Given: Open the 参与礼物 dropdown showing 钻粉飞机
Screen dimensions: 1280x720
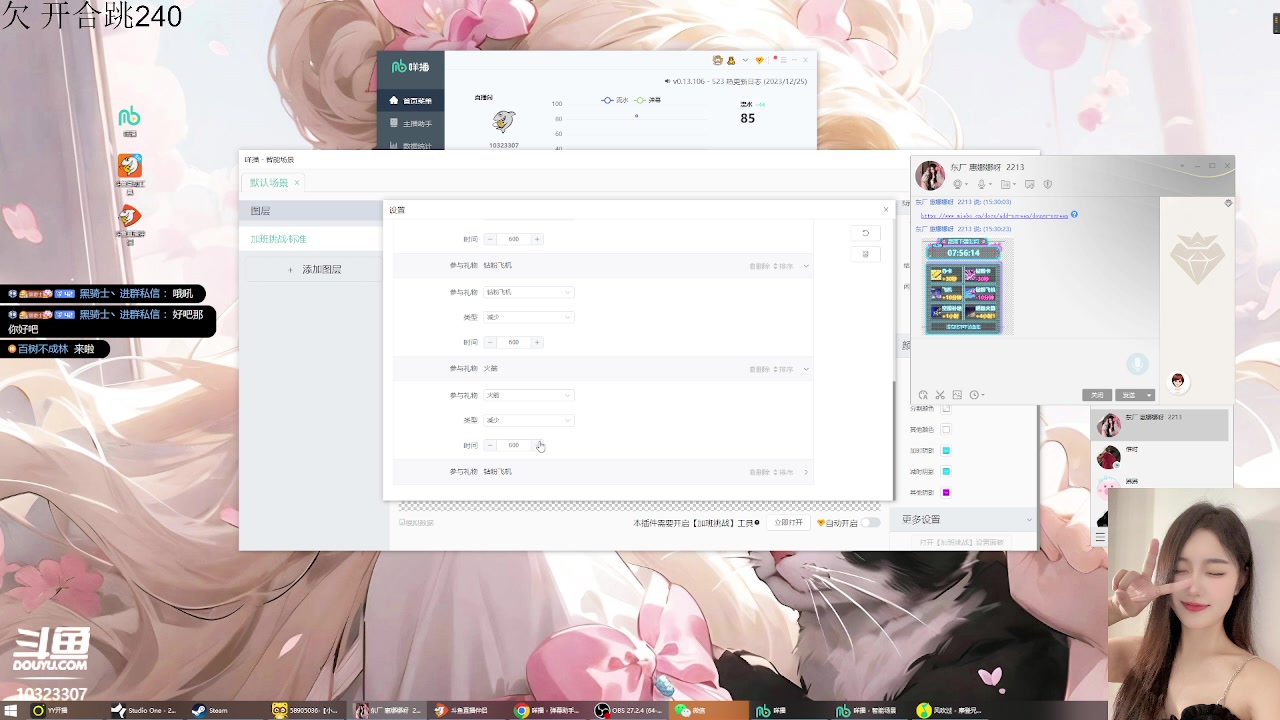Looking at the screenshot, I should coord(529,292).
